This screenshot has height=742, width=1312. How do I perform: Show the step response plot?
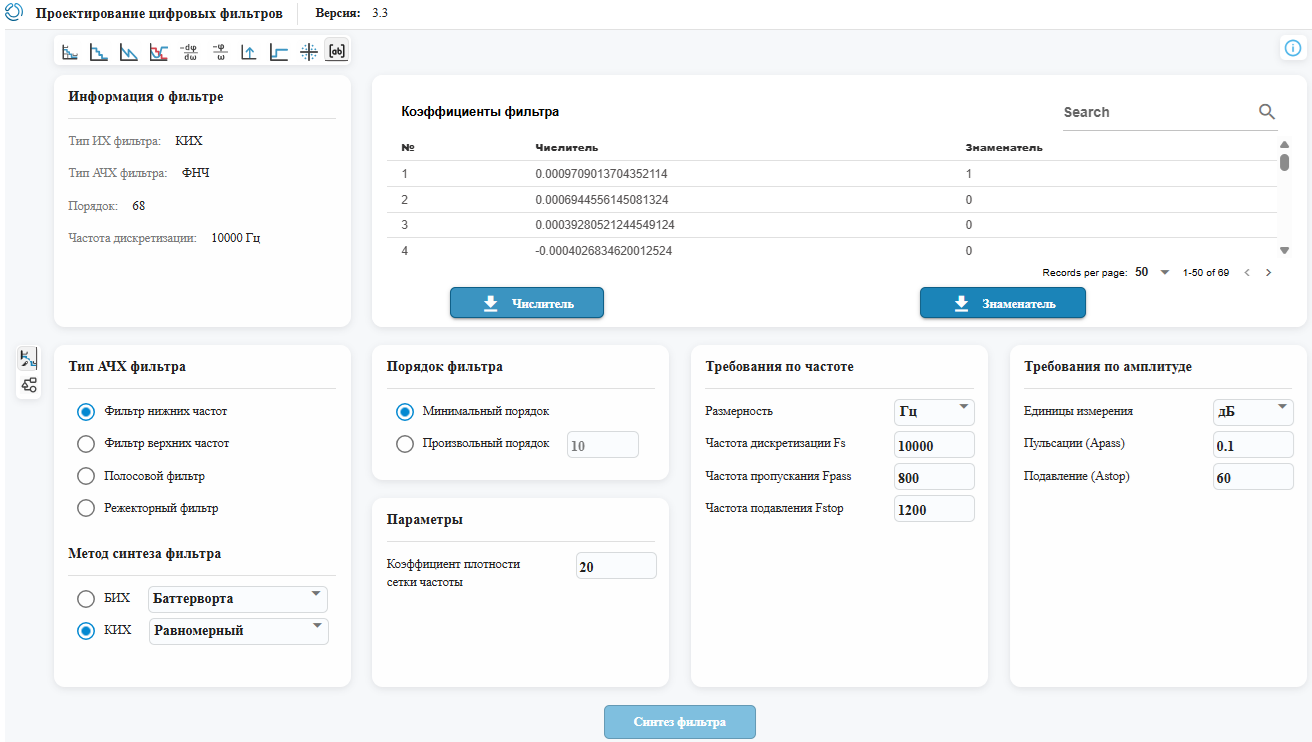tap(279, 52)
